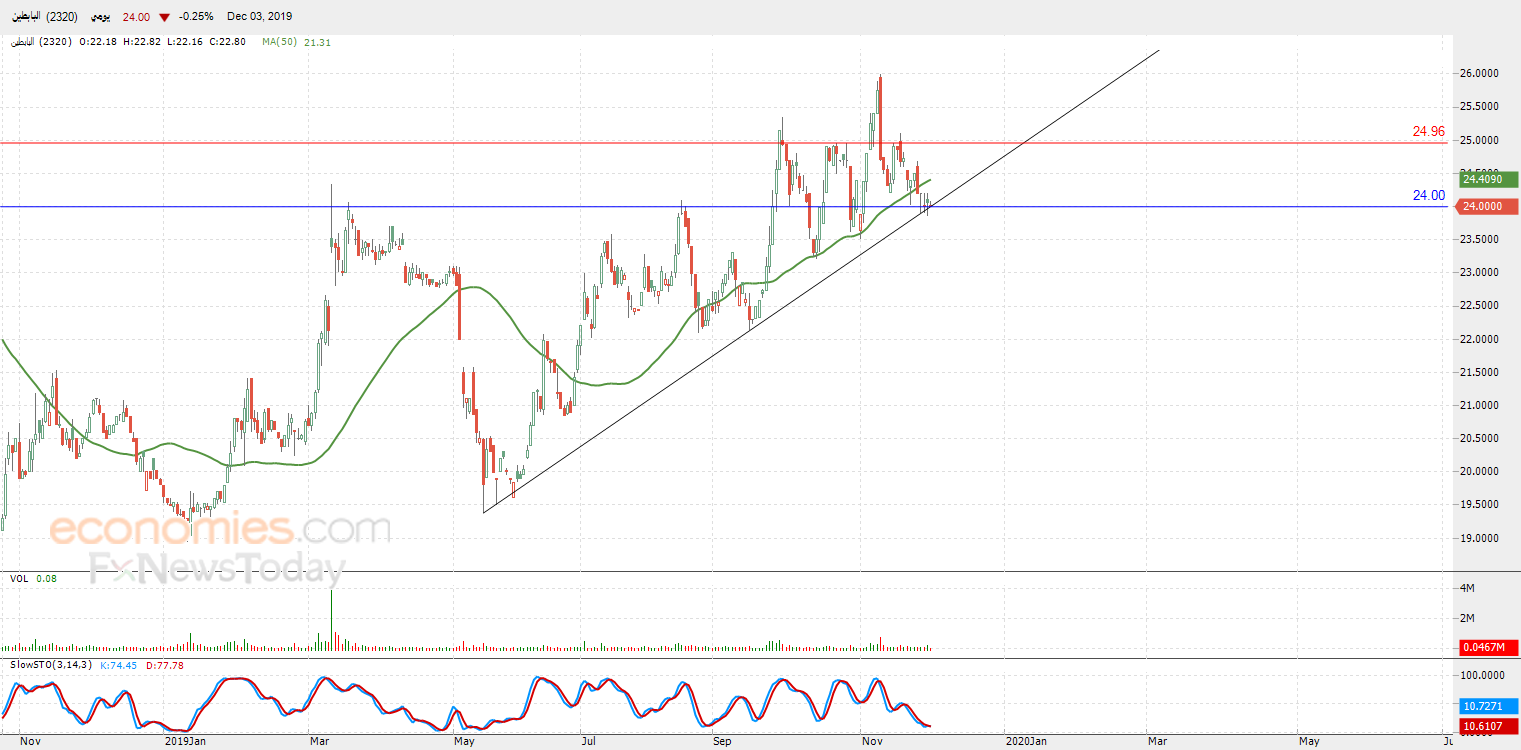
Task: Click the red 24.0000 last price tag
Action: click(1488, 207)
